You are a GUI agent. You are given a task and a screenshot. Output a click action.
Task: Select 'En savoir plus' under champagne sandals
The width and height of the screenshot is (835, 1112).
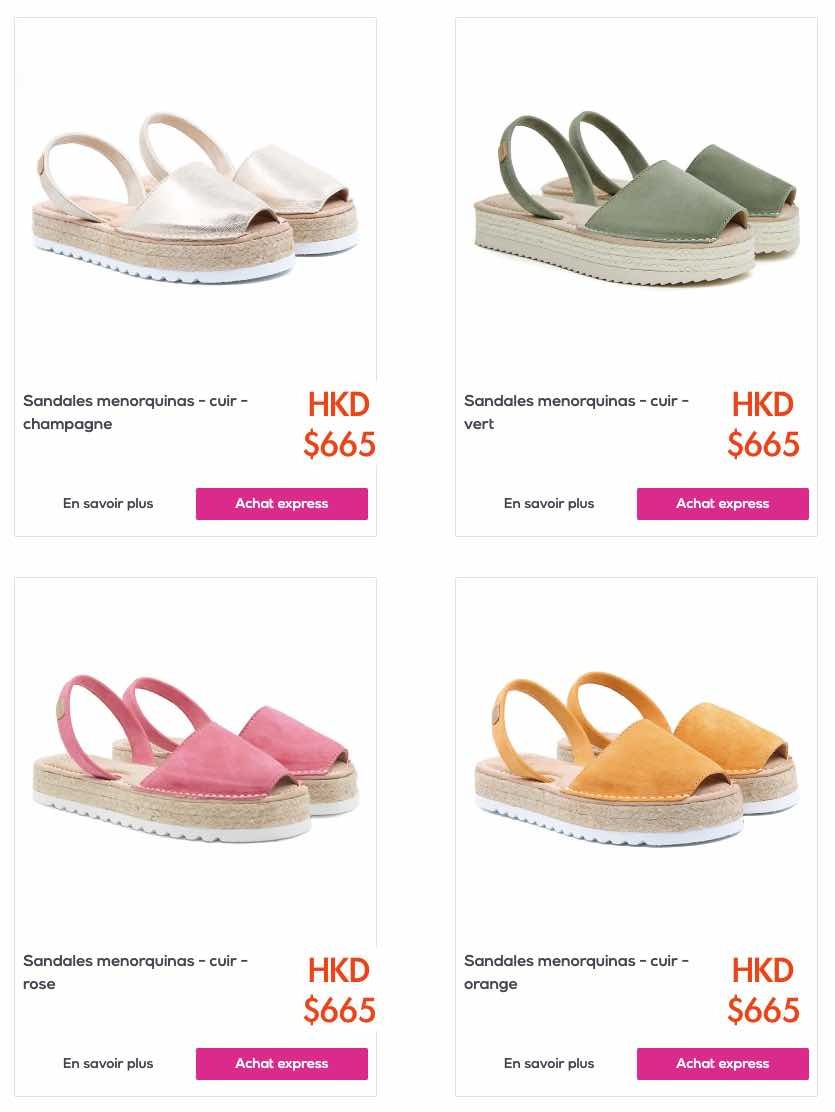tap(108, 504)
